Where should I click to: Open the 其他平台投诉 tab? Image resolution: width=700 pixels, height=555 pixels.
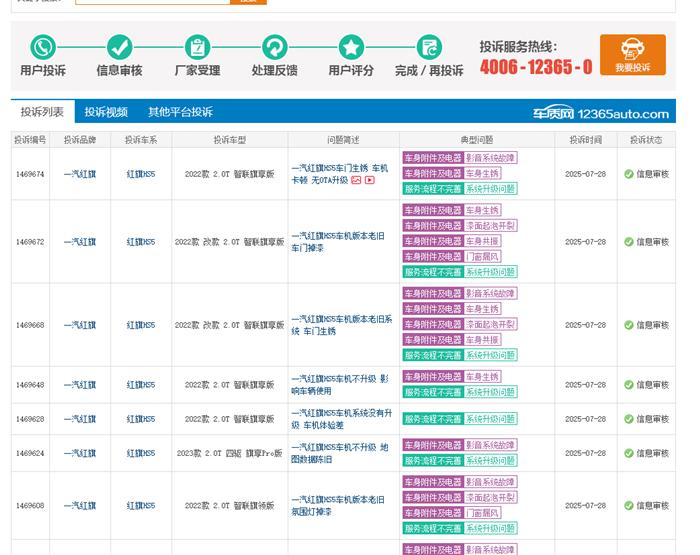180,112
